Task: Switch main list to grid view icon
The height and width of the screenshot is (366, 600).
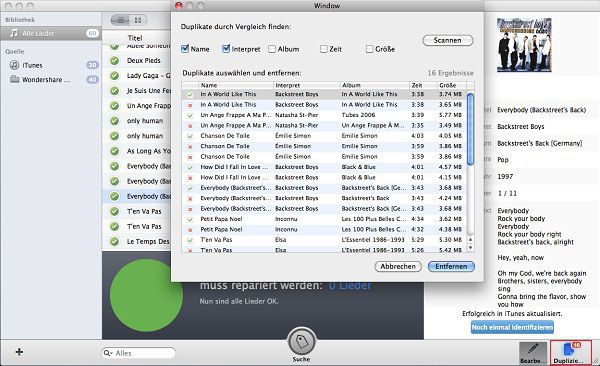Action: 138,20
